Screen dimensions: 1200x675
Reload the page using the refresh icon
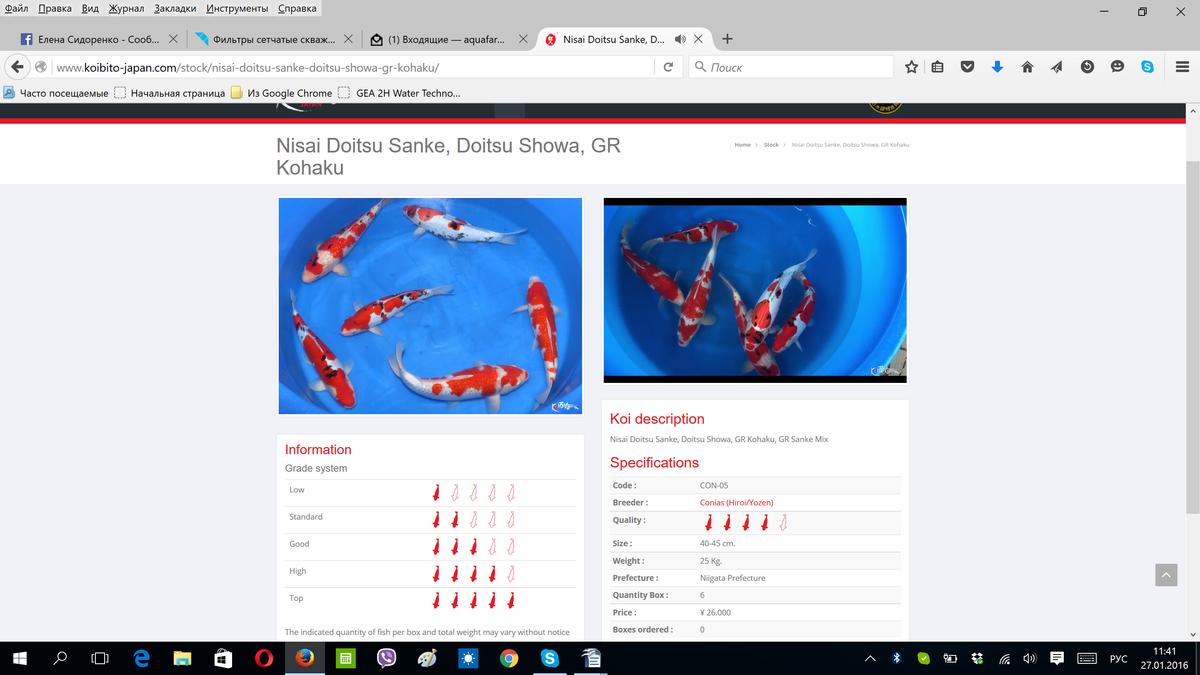coord(668,67)
